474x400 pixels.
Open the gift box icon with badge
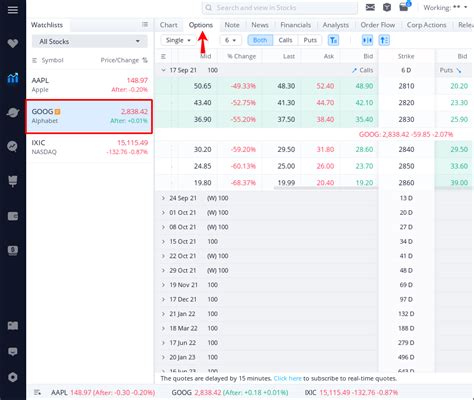coord(404,7)
